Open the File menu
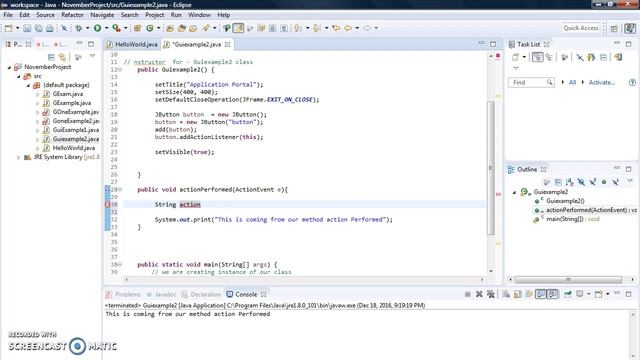 pyautogui.click(x=8, y=15)
